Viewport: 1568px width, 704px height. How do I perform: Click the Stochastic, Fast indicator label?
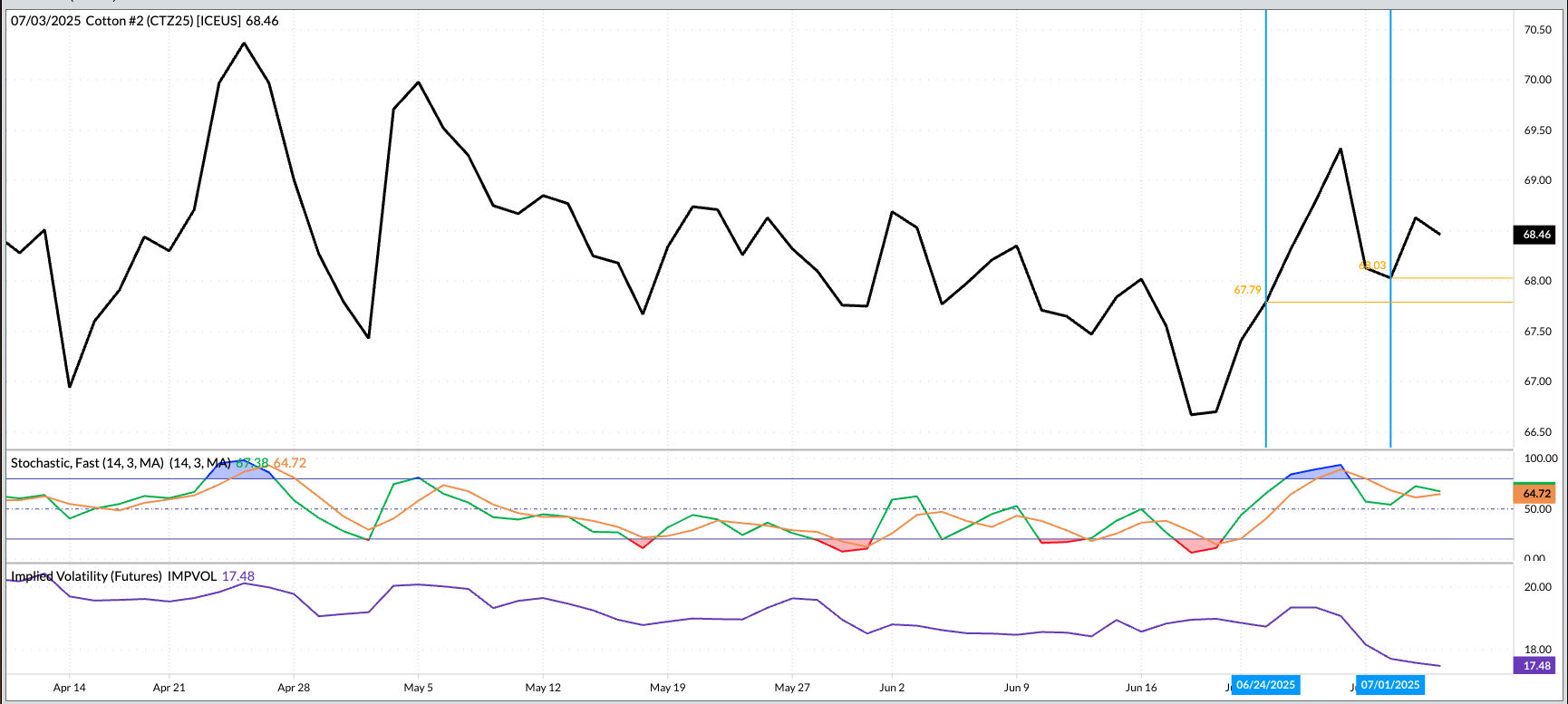point(87,463)
